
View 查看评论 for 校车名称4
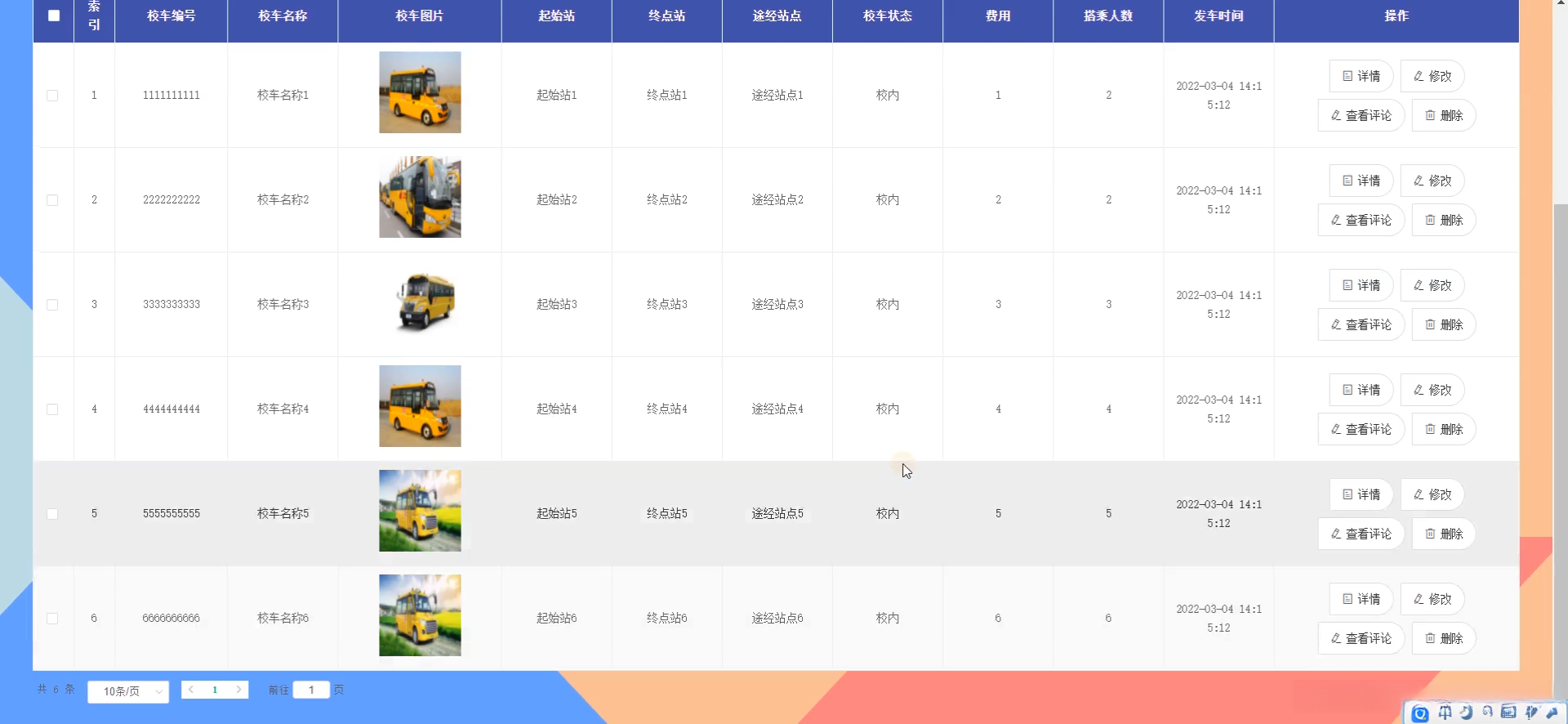pos(1361,429)
